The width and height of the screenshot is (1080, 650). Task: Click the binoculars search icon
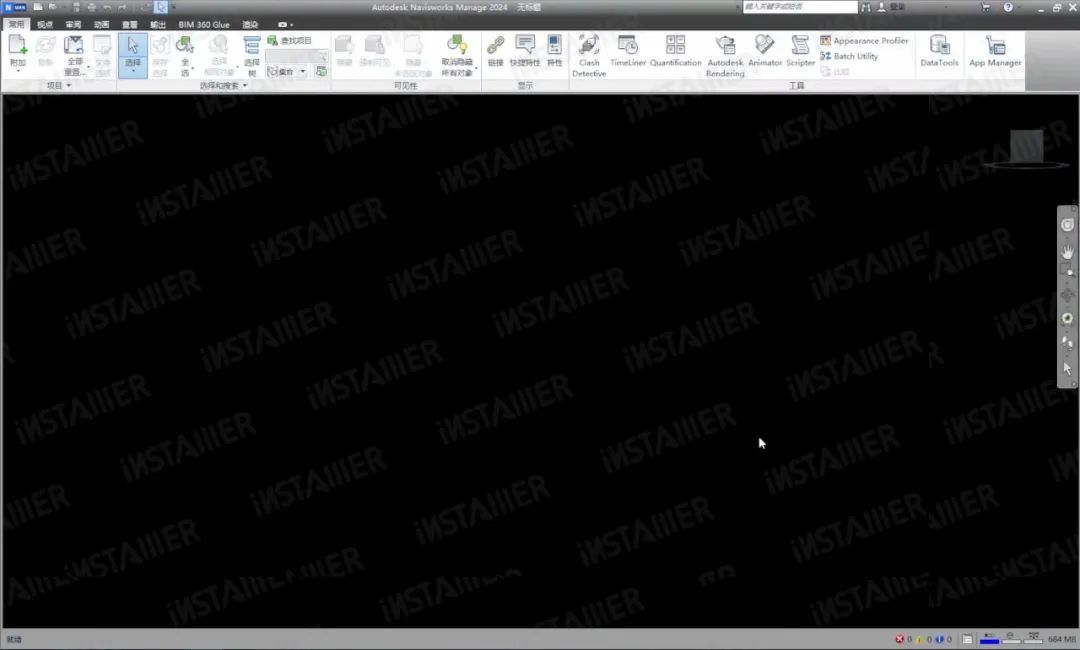(x=866, y=7)
